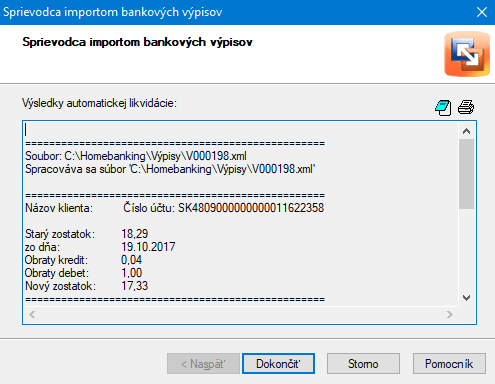Click the orange import wizard logo
The width and height of the screenshot is (495, 384).
coord(467,54)
